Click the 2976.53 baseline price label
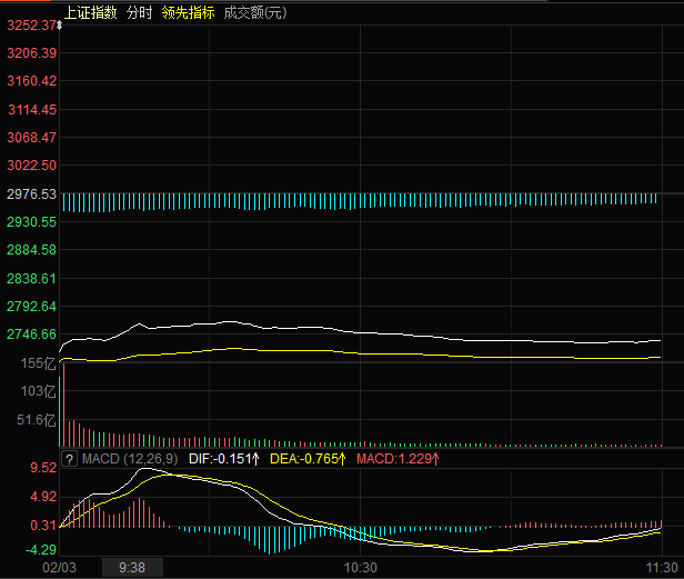 (x=31, y=193)
